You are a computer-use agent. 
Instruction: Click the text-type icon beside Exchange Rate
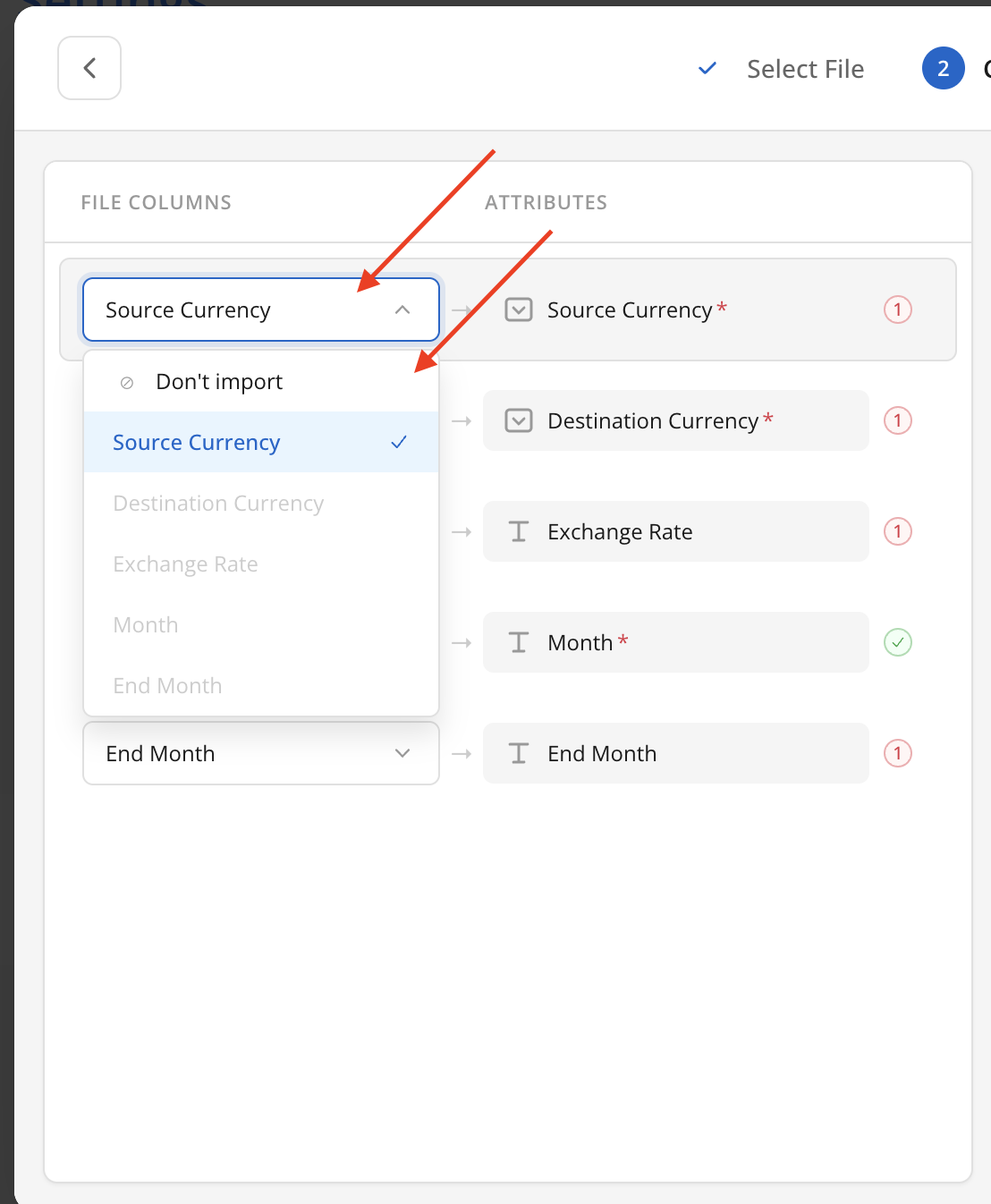click(519, 531)
